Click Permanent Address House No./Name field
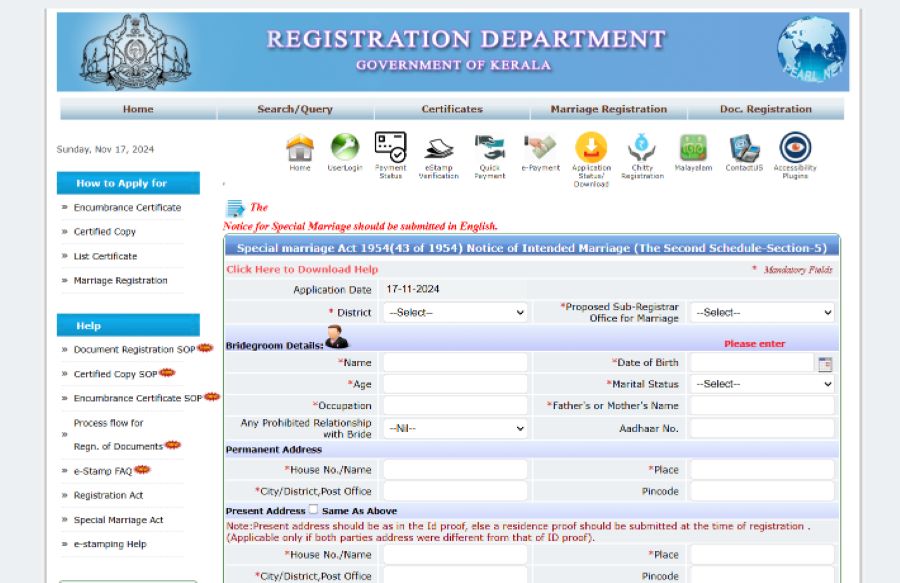The image size is (900, 583). coord(455,470)
